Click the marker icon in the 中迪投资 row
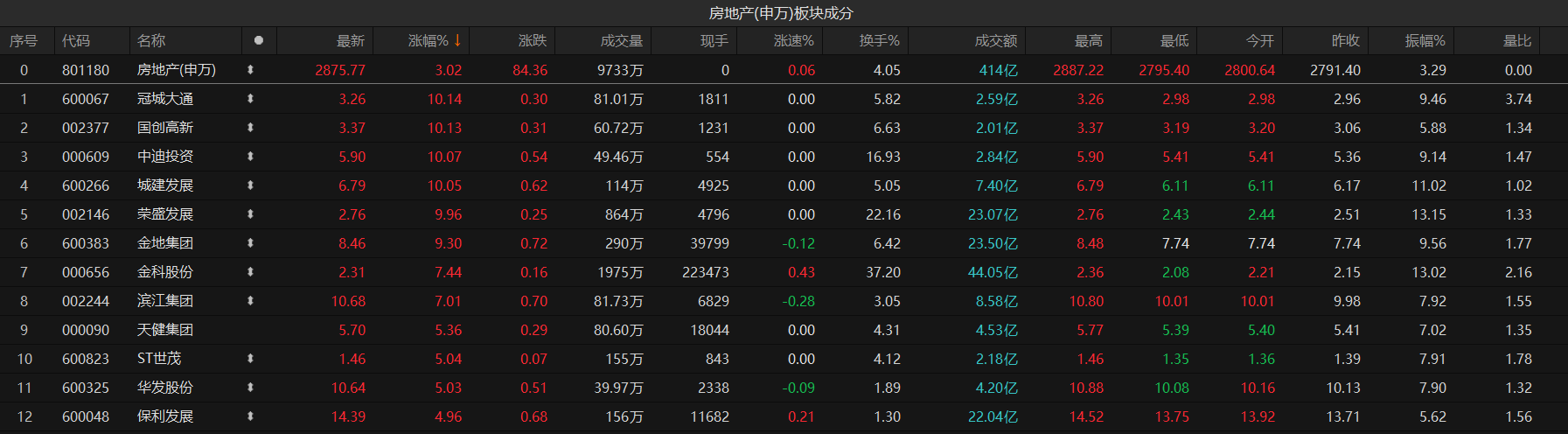 click(x=250, y=157)
